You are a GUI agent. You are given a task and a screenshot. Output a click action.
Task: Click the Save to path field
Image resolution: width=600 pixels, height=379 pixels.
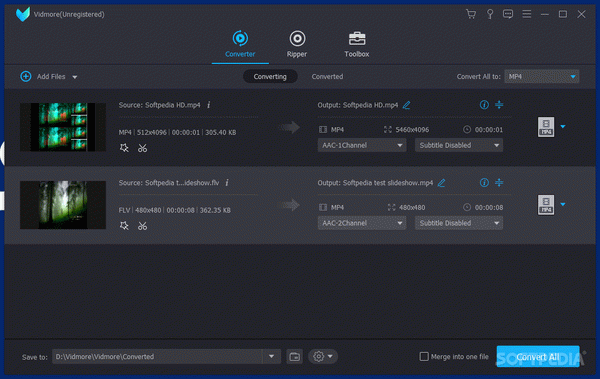click(157, 356)
